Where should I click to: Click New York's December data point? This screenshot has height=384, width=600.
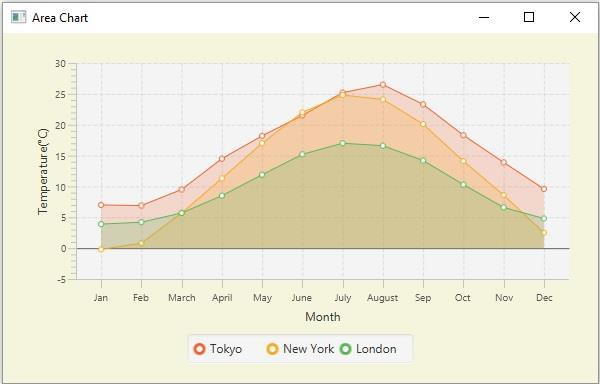[x=544, y=233]
